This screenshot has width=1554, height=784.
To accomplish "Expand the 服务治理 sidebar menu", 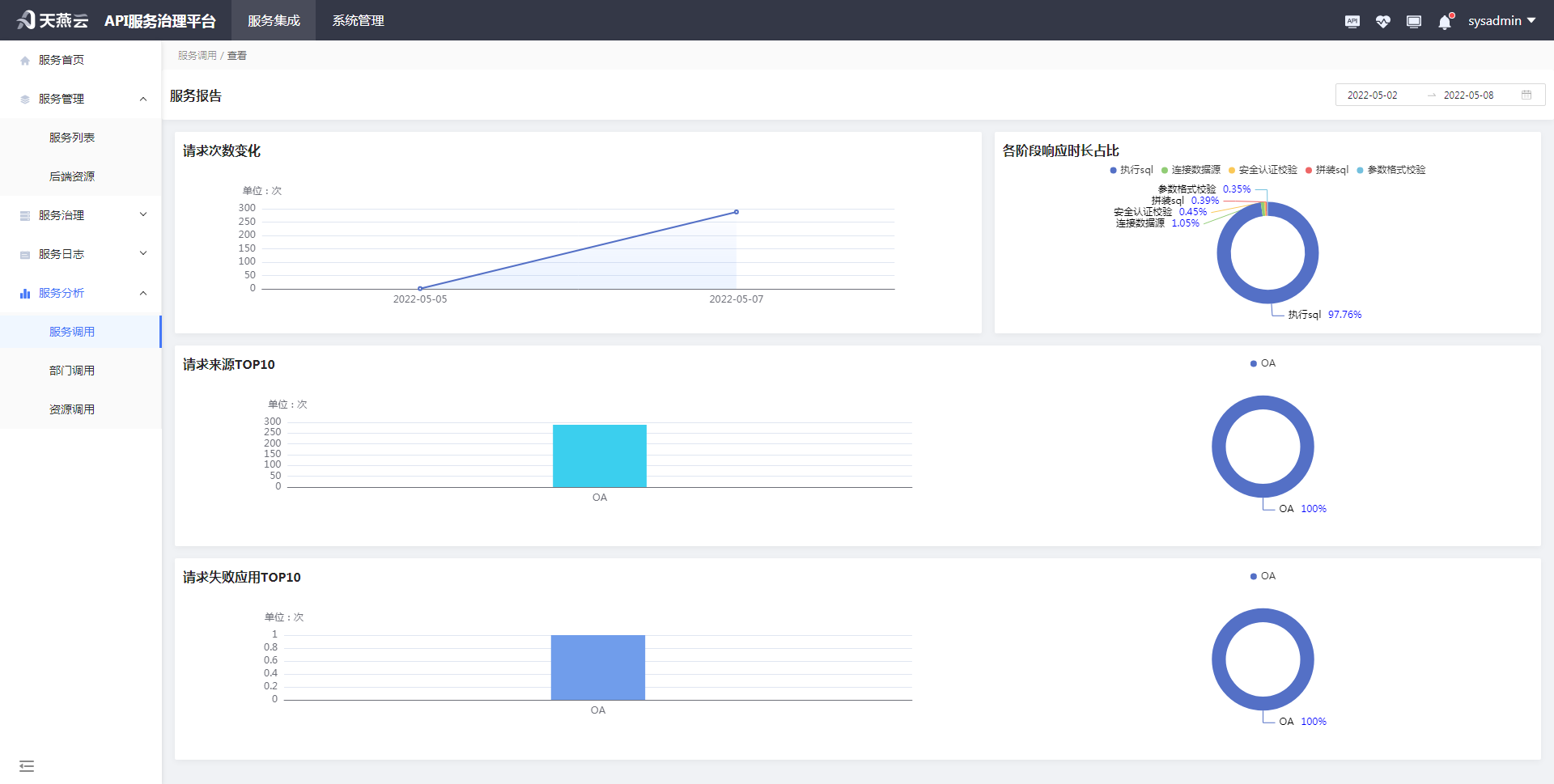I will (81, 215).
